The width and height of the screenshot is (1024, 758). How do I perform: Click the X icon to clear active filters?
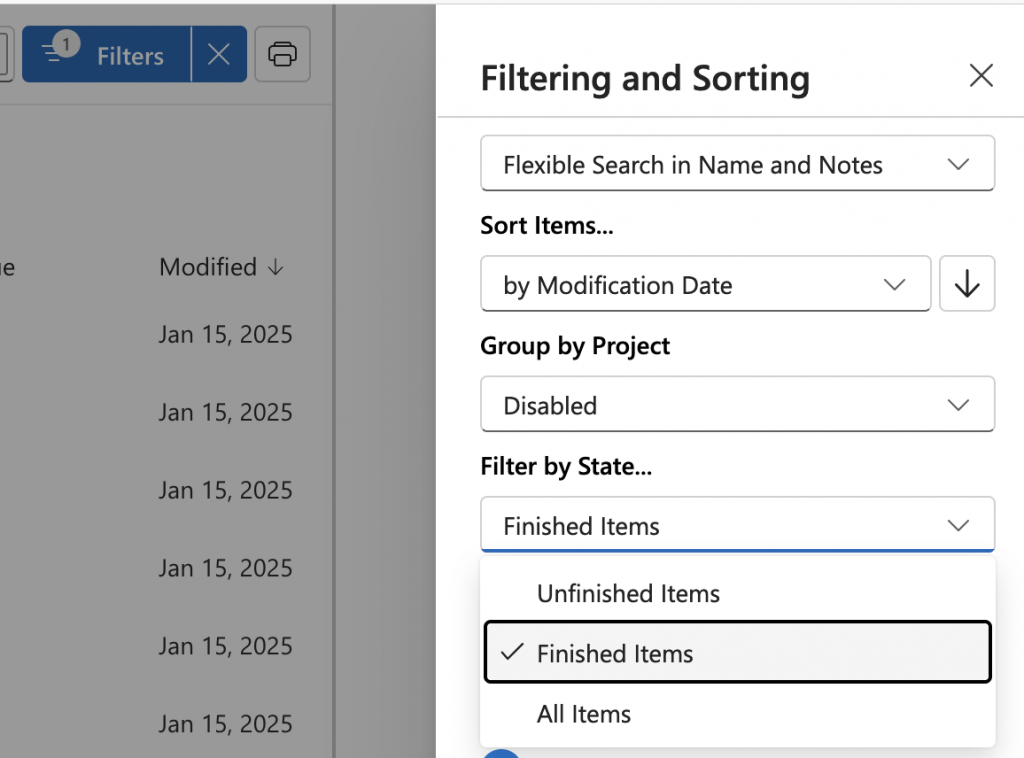click(218, 54)
